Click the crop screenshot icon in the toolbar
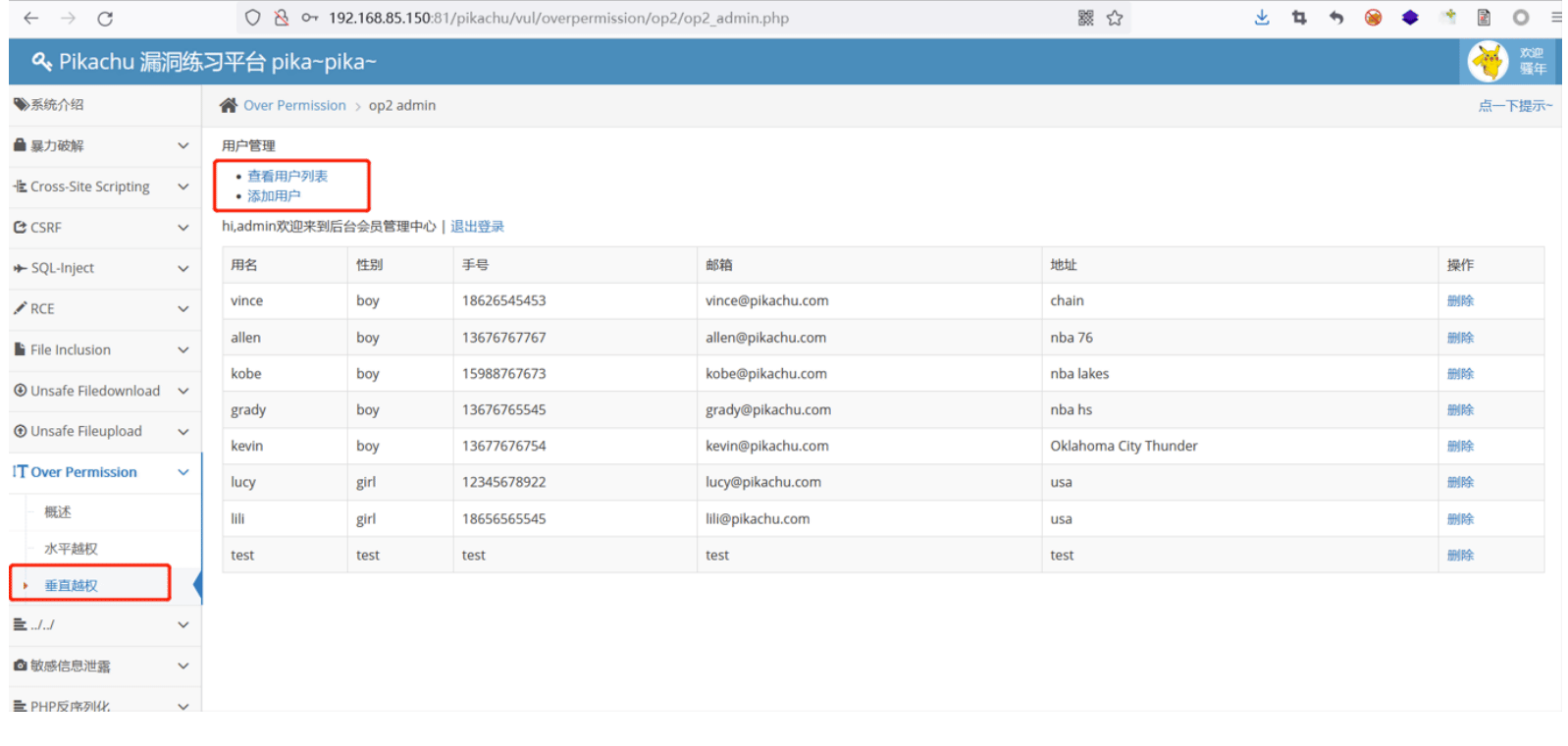This screenshot has height=746, width=1568. coord(1299,18)
